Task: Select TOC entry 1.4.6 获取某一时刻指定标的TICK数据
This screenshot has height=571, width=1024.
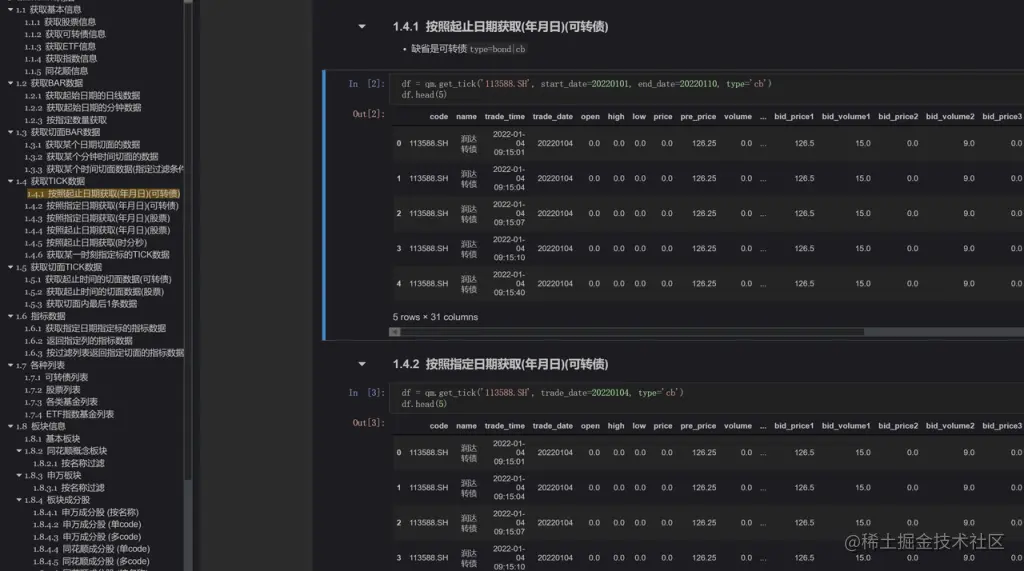Action: (97, 255)
